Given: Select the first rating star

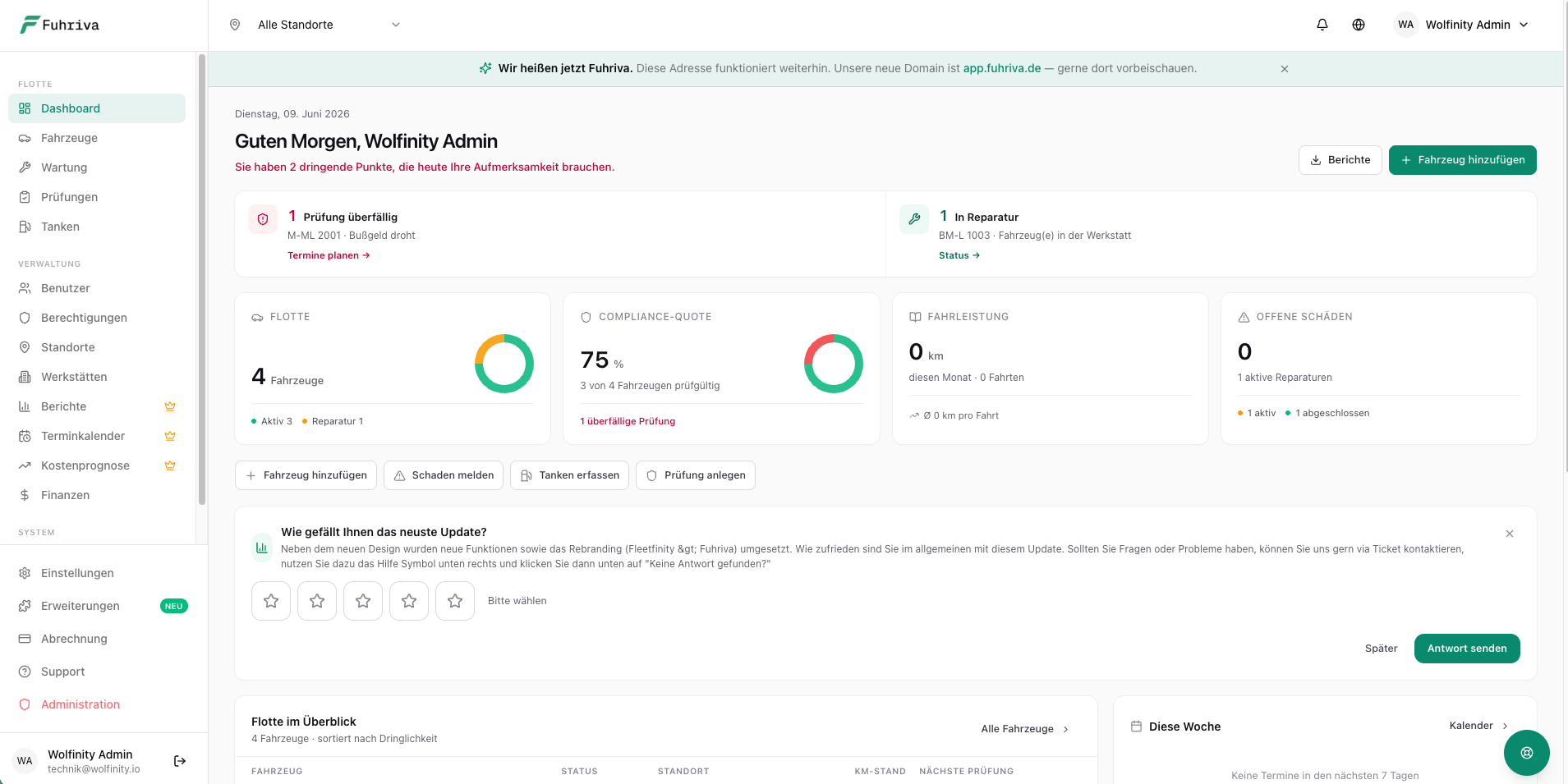Looking at the screenshot, I should pyautogui.click(x=271, y=601).
